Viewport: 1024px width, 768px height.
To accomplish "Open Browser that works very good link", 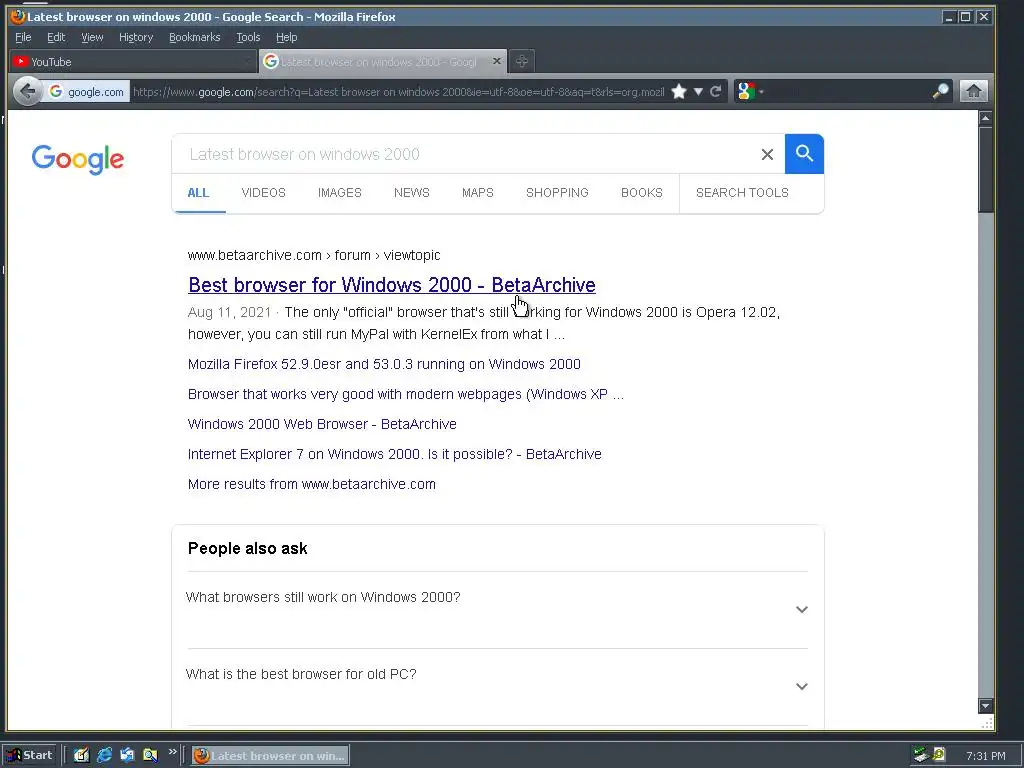I will click(x=406, y=394).
